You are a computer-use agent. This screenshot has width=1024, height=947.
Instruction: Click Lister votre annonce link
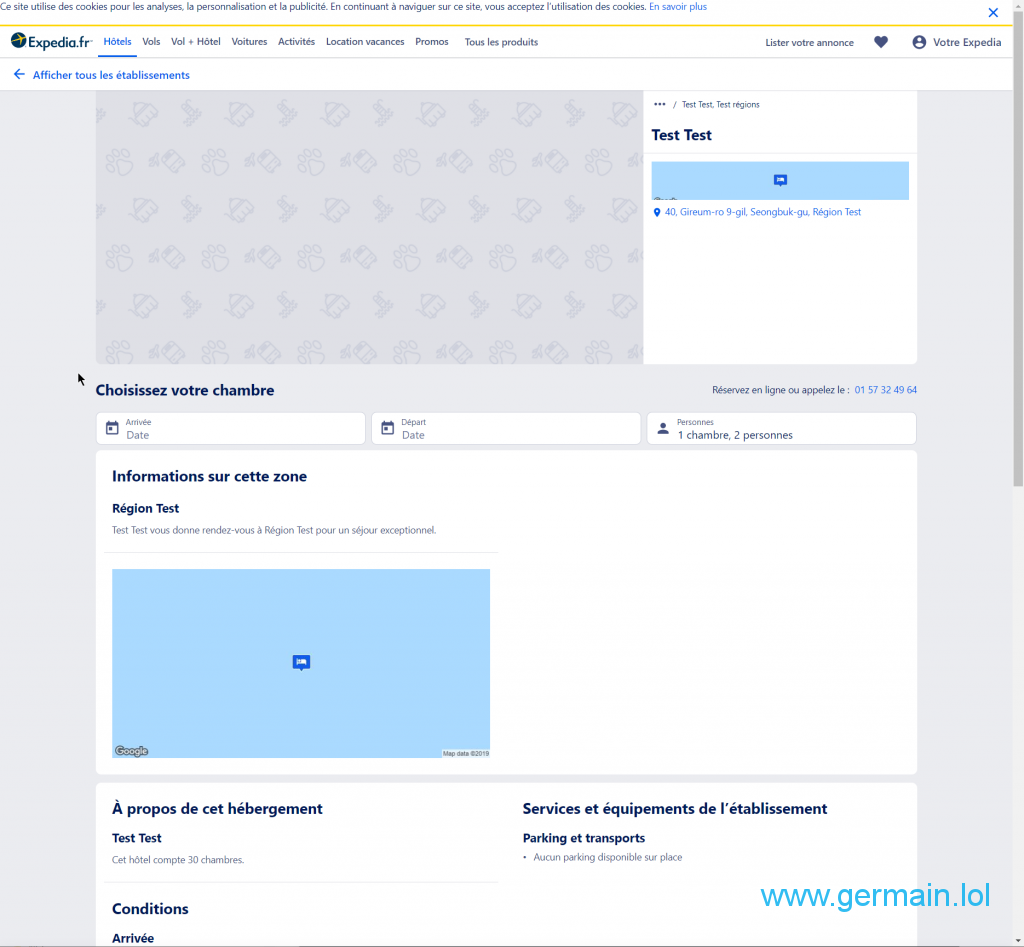(x=809, y=43)
